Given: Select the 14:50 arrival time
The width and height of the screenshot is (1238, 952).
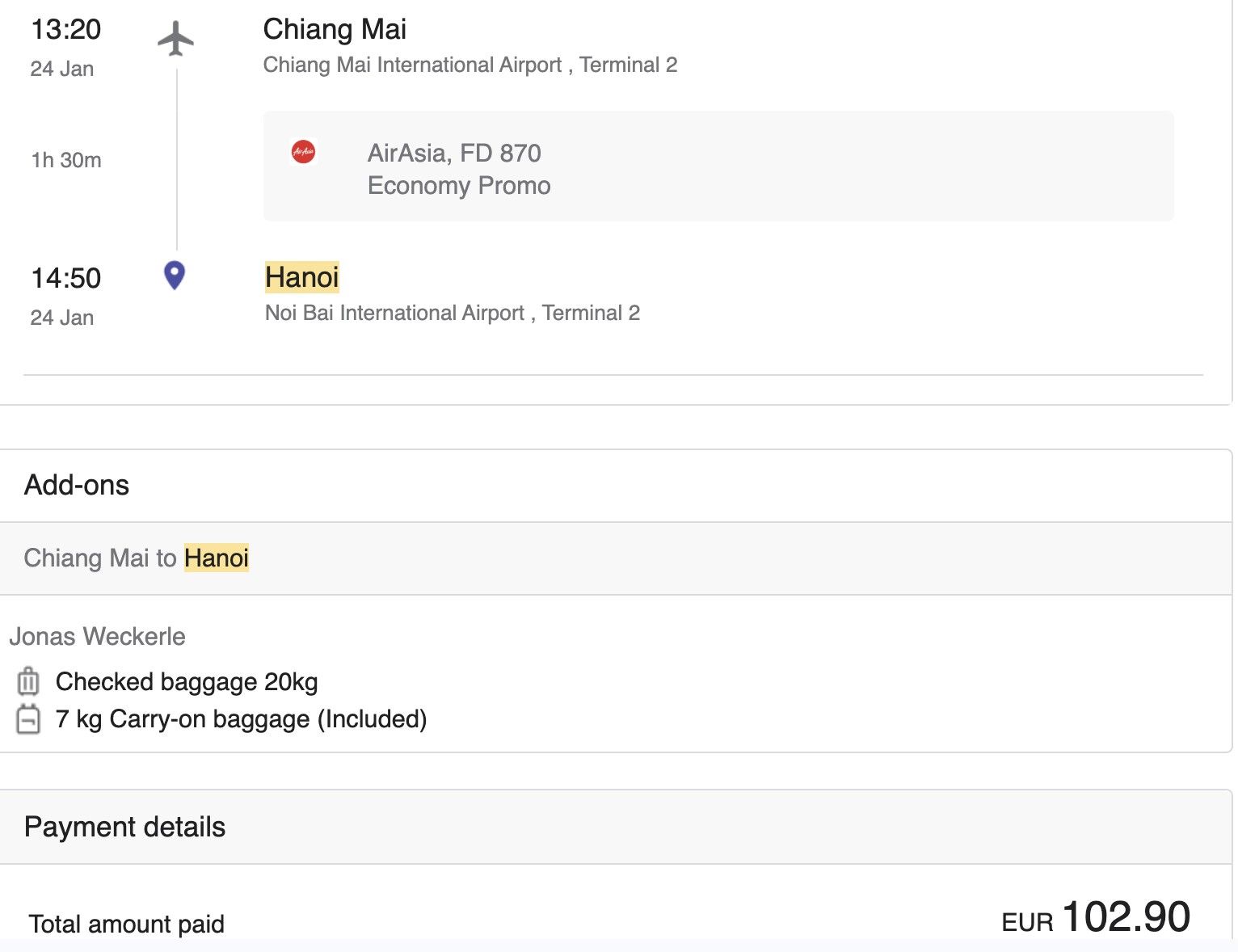Looking at the screenshot, I should tap(66, 279).
